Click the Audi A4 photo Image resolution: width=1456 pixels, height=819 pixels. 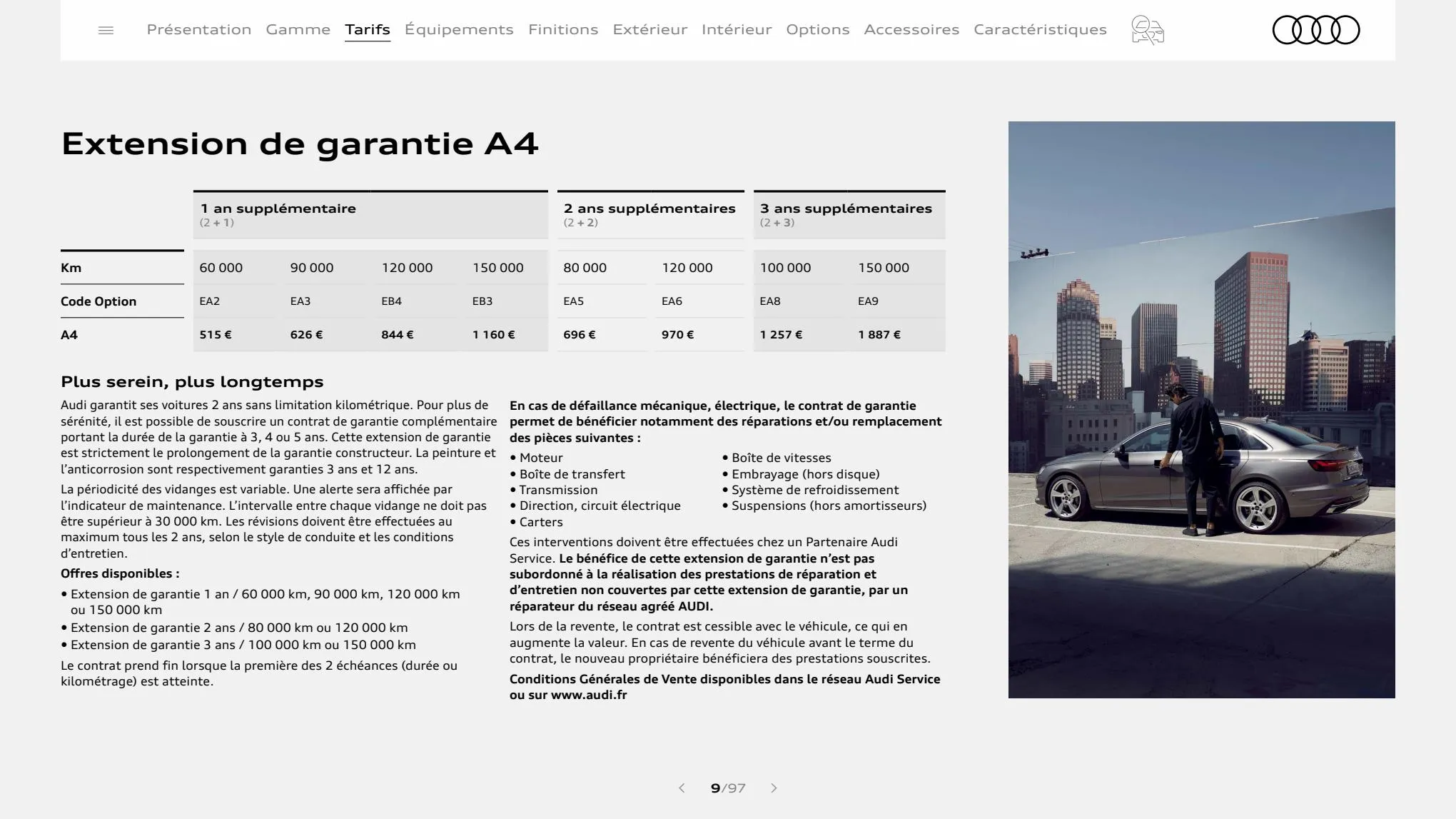(1201, 409)
